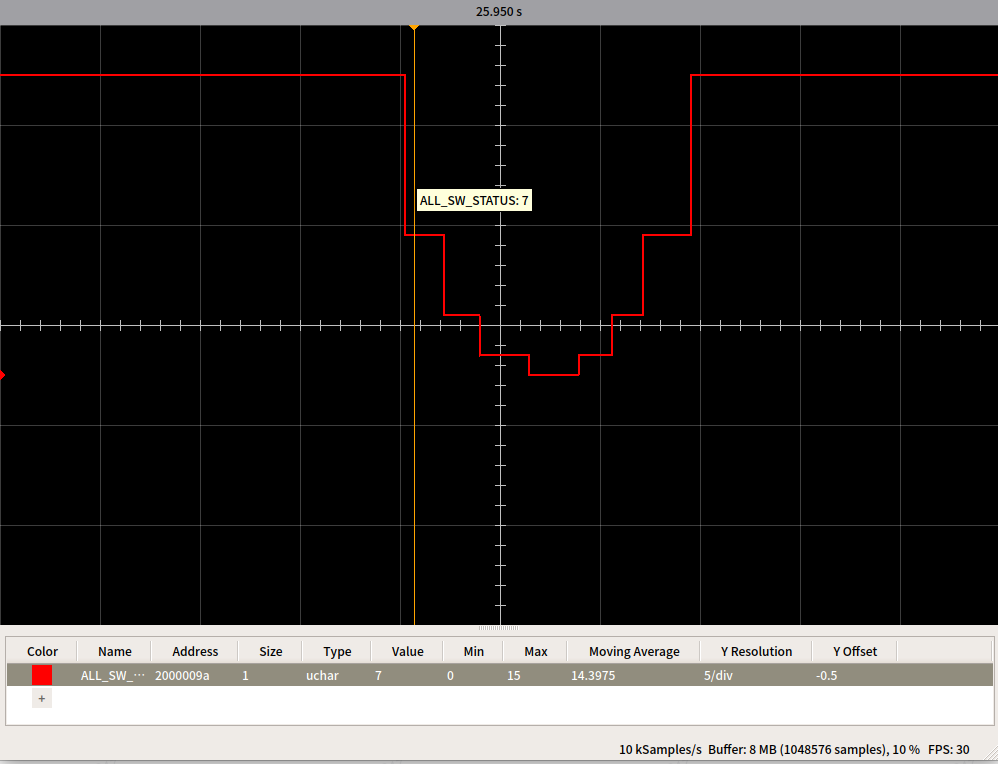The height and width of the screenshot is (764, 998).
Task: Open the red color swatch for ALL_SW_STATUS
Action: 41,676
